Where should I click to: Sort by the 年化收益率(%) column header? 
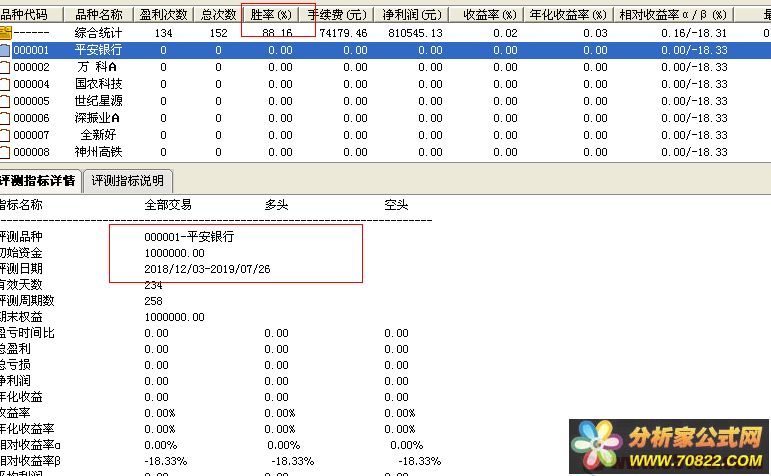click(x=568, y=15)
